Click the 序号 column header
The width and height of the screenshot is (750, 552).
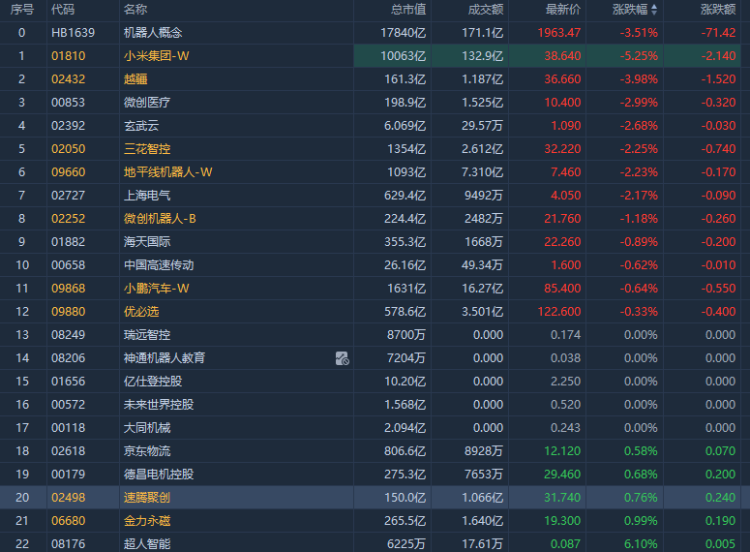21,10
